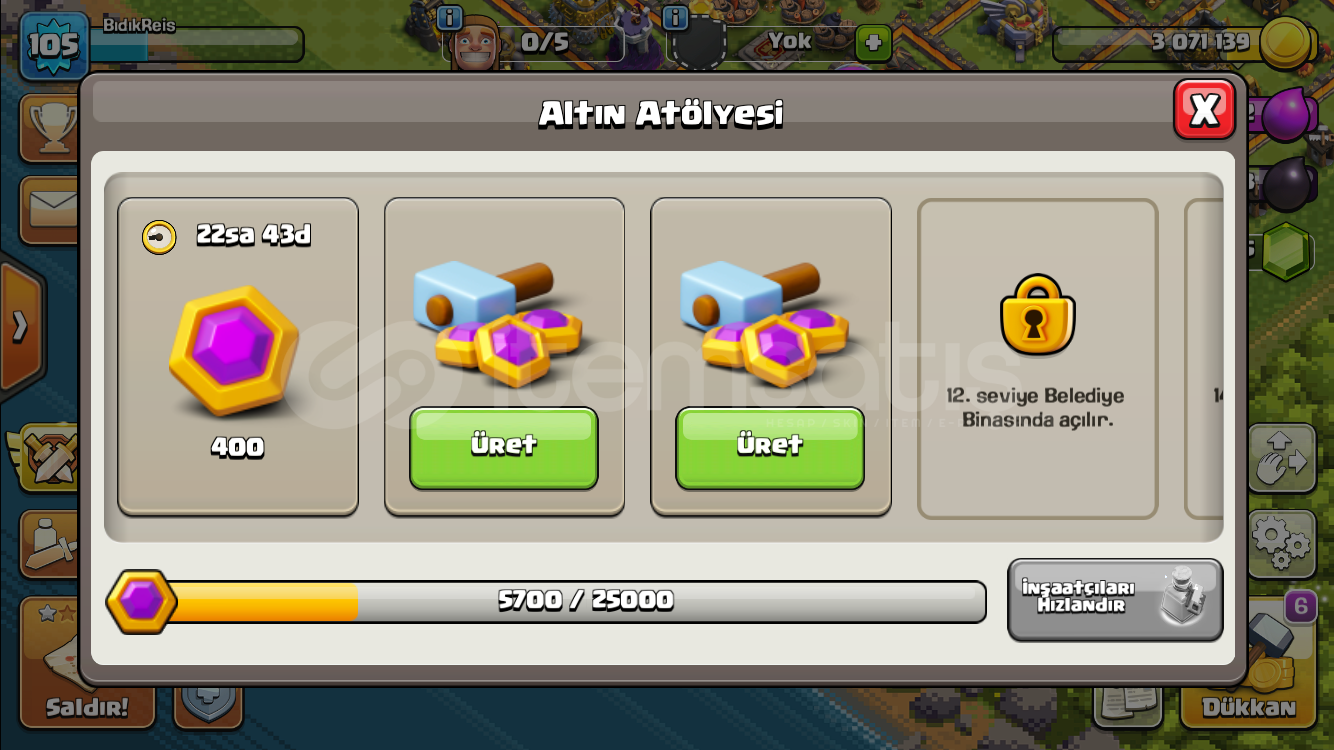
Task: Tap the info icon above barbarian portrait
Action: (x=450, y=17)
